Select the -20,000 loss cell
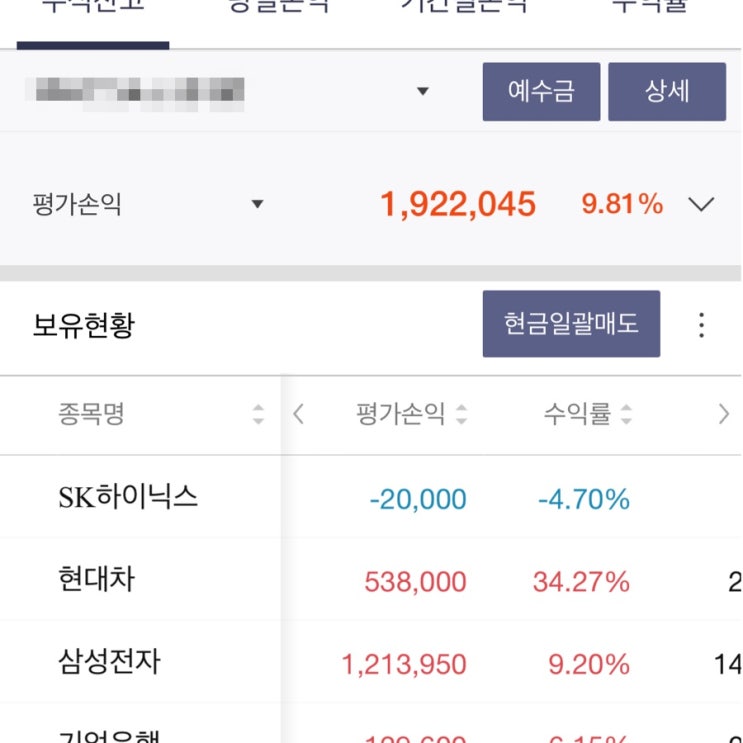743x743 pixels. click(418, 499)
